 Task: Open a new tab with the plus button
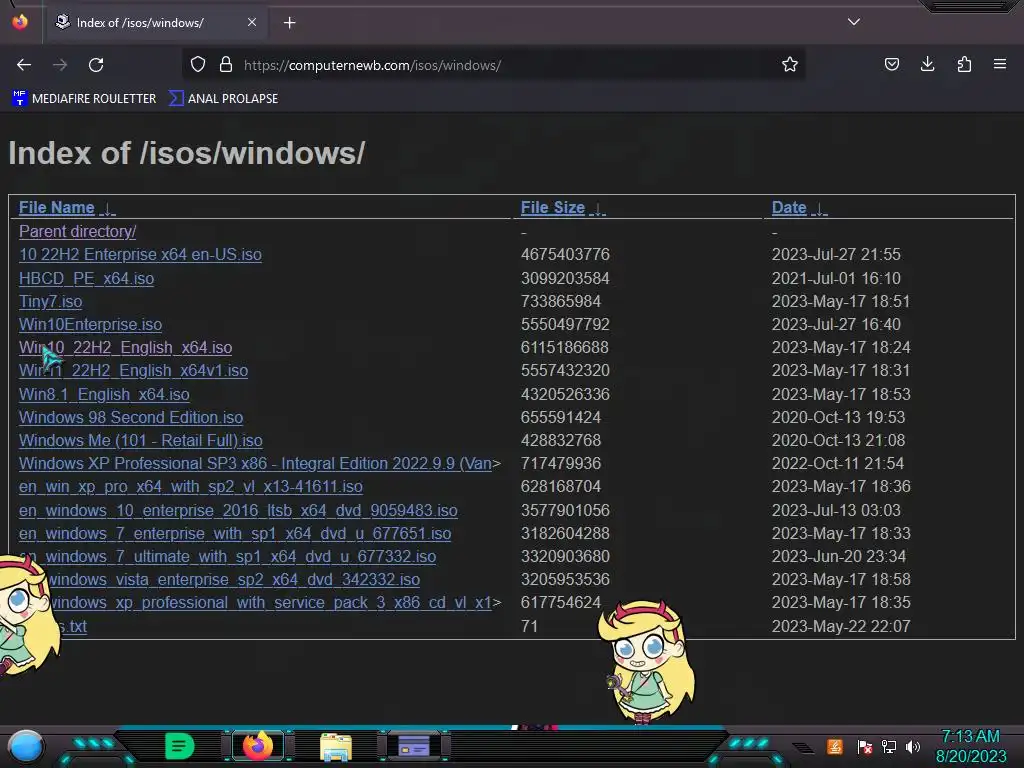289,23
